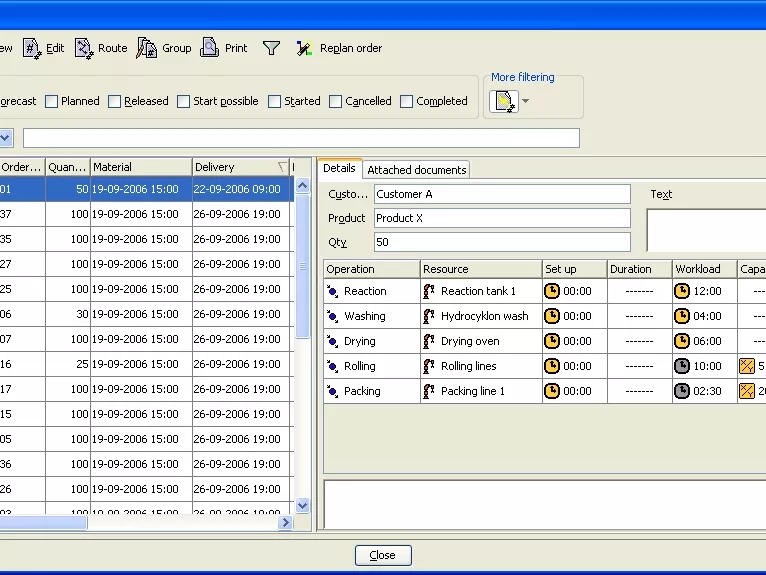
Task: Open the Attached documents tab
Action: pos(417,170)
